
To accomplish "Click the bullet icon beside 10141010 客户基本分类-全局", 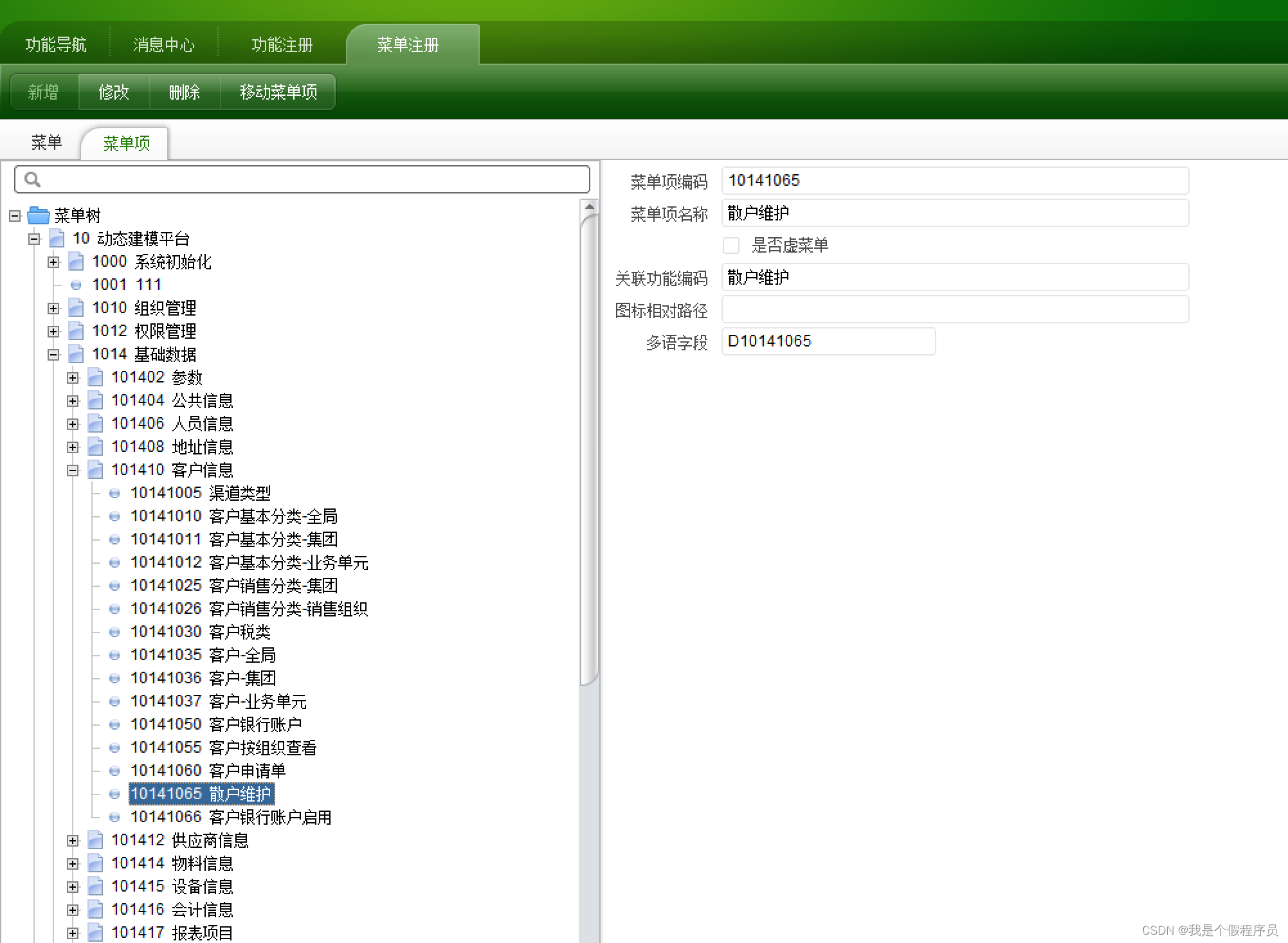I will pyautogui.click(x=114, y=516).
